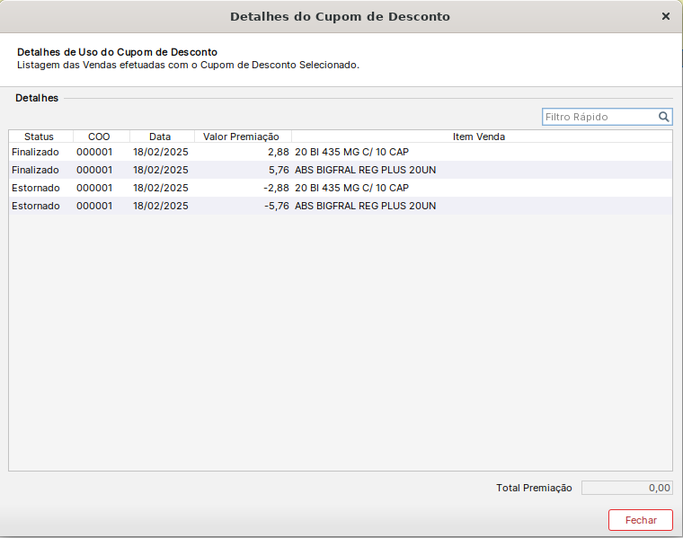This screenshot has height=538, width=683.
Task: Sort by Valor Premiação column header
Action: [x=241, y=136]
